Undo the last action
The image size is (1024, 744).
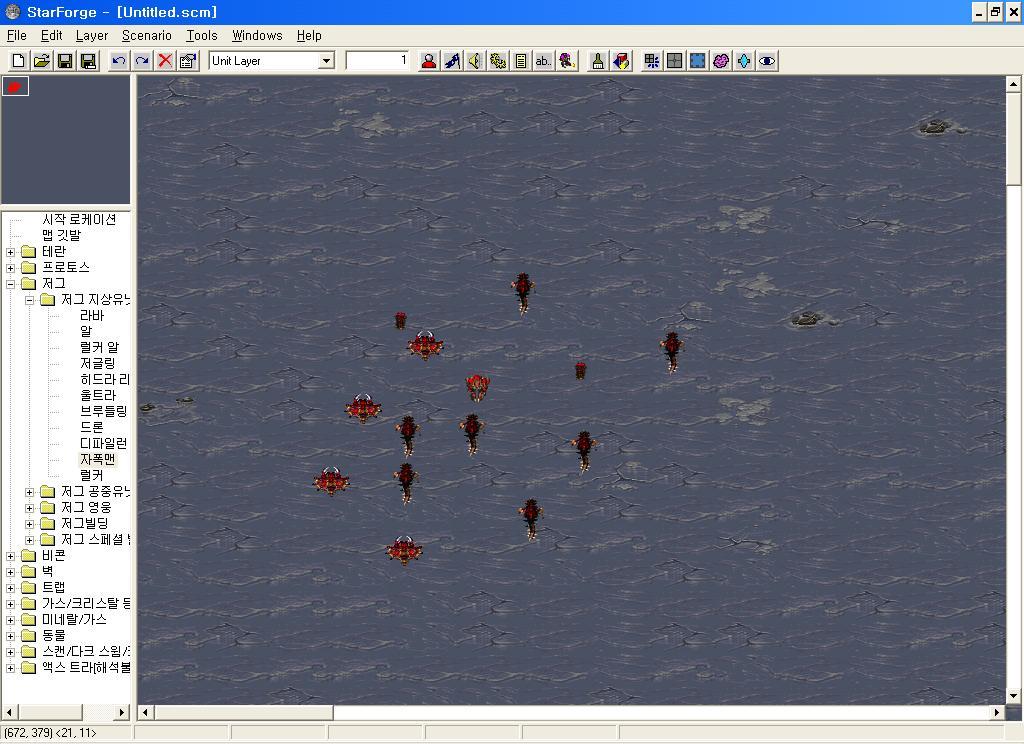[x=118, y=61]
